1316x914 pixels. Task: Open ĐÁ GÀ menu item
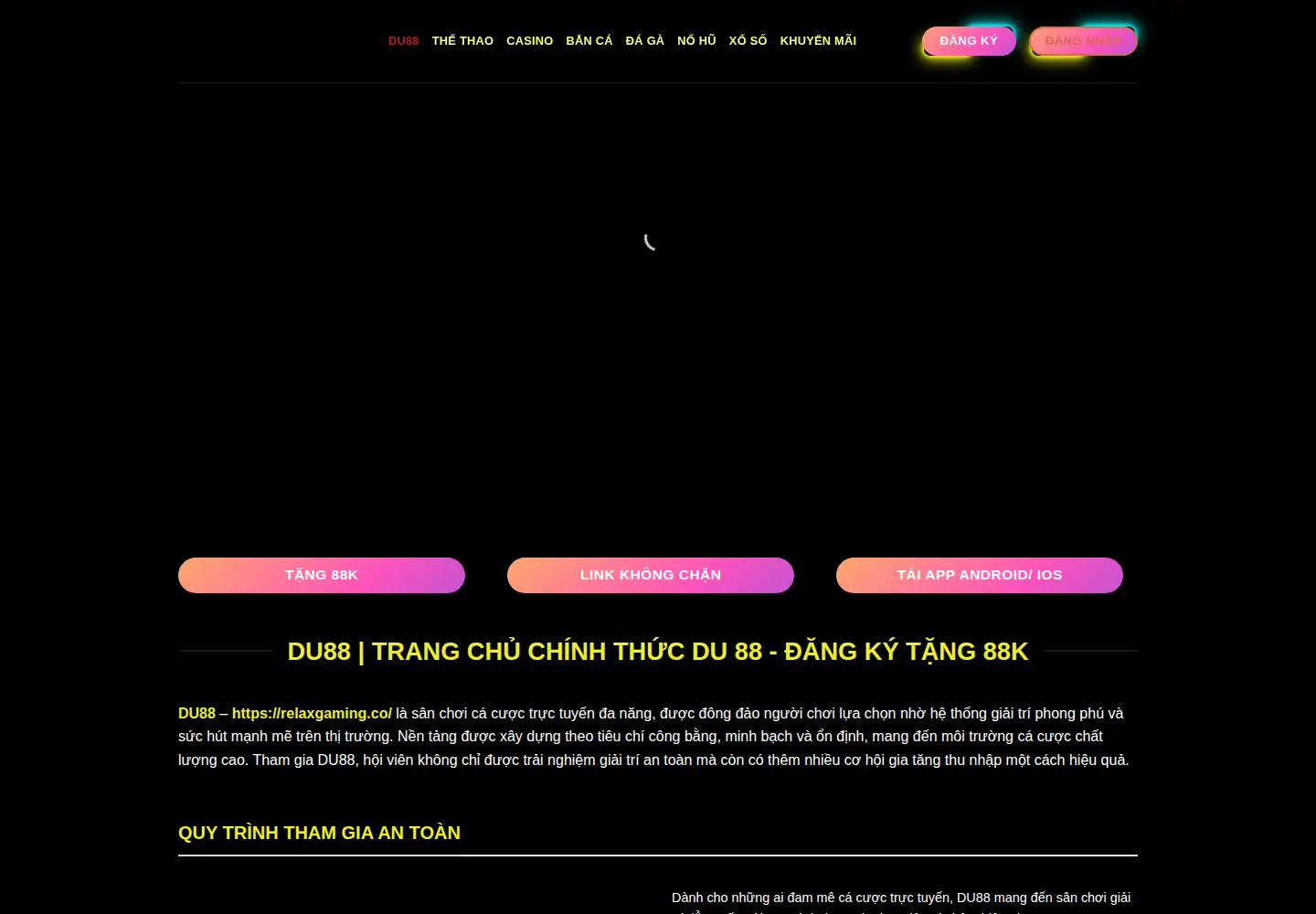click(644, 41)
